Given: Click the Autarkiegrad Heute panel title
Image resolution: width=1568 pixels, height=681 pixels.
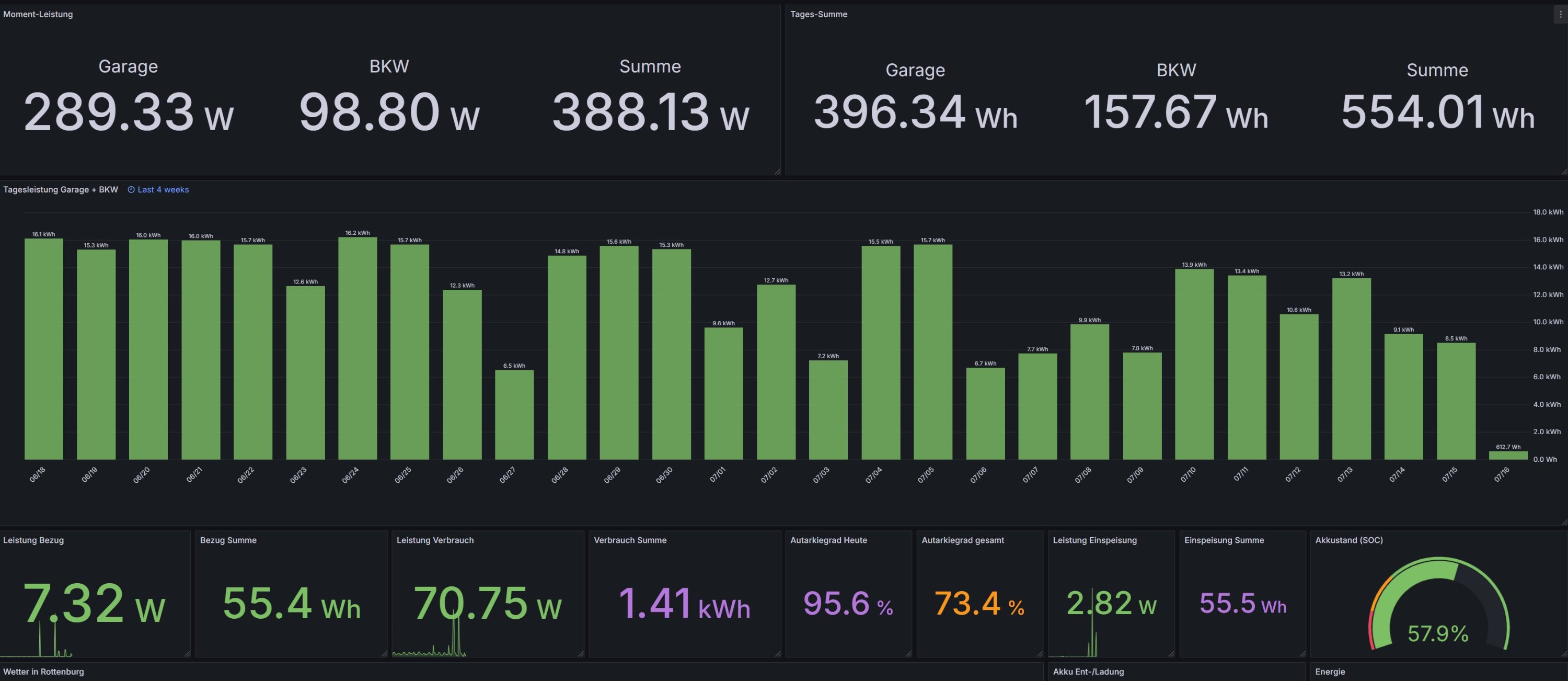Looking at the screenshot, I should coord(828,540).
